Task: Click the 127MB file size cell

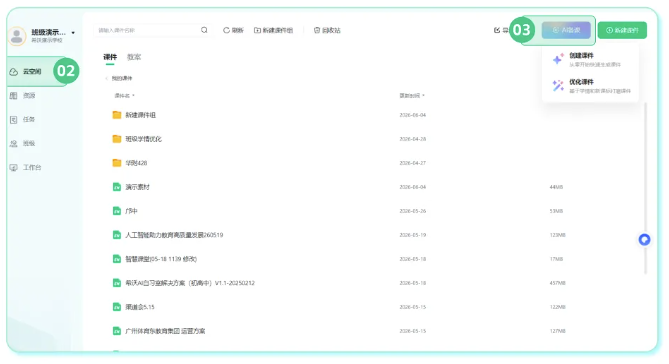Action: click(x=558, y=331)
